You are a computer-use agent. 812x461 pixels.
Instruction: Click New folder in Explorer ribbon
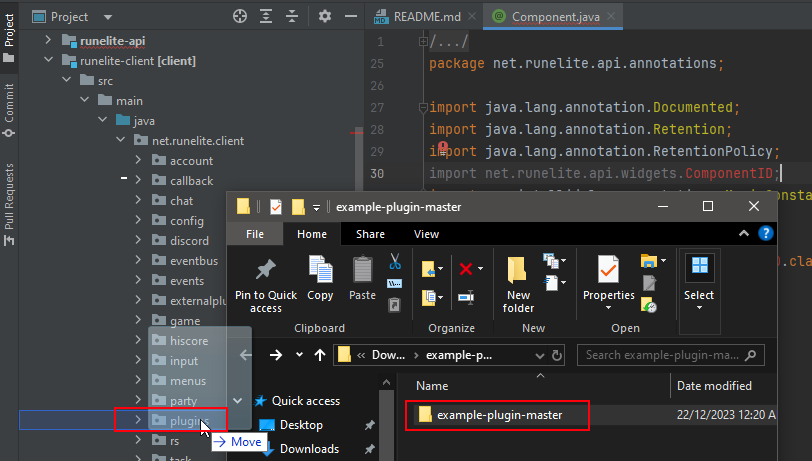pos(518,285)
